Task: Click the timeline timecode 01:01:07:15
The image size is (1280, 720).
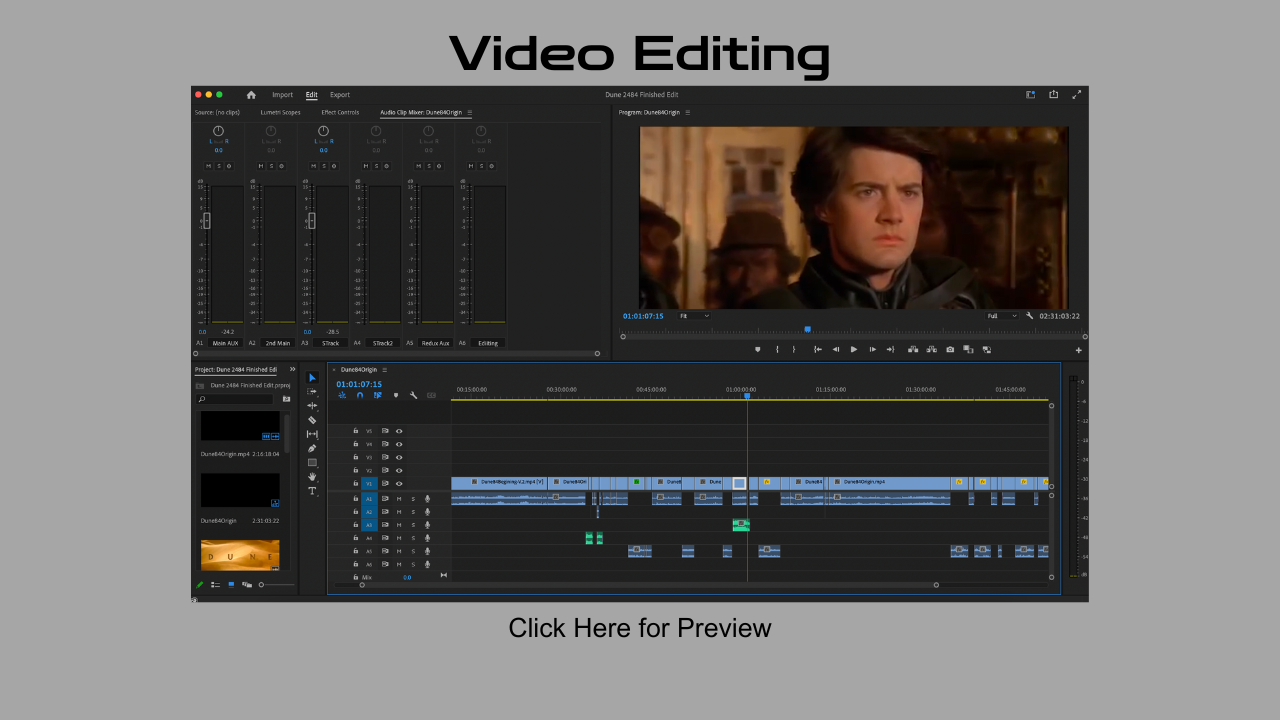Action: click(359, 384)
